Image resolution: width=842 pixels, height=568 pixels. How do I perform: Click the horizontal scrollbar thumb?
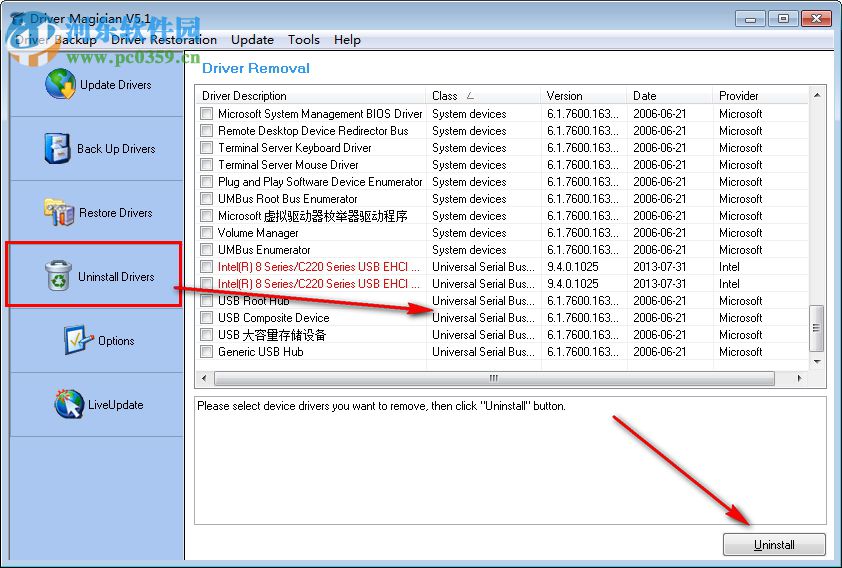tap(494, 378)
